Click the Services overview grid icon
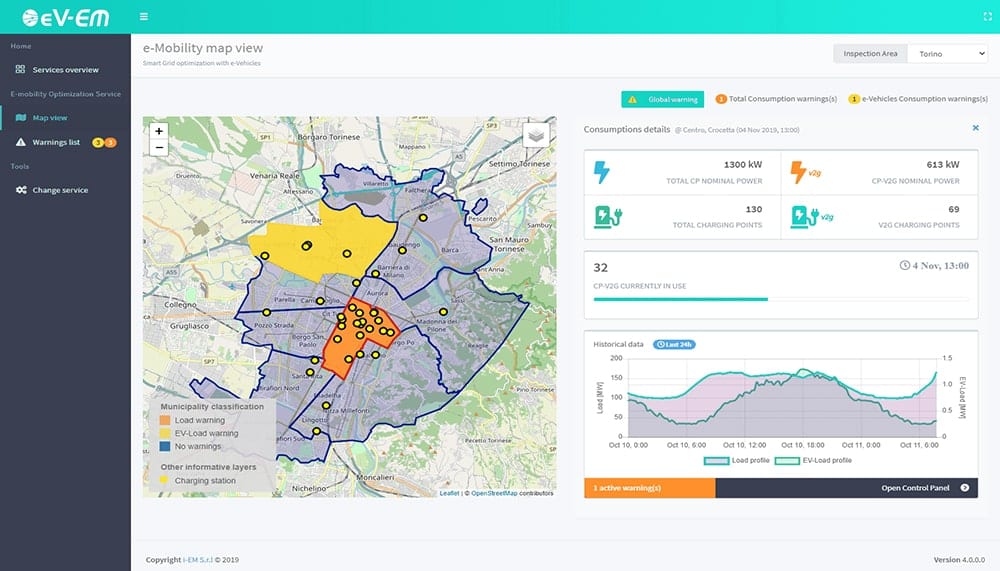 click(x=20, y=69)
